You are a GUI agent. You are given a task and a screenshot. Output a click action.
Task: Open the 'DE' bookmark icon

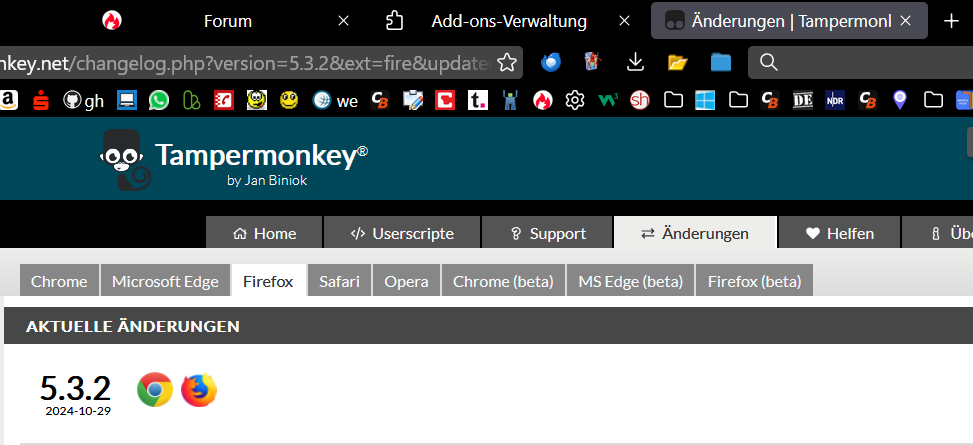pyautogui.click(x=803, y=100)
